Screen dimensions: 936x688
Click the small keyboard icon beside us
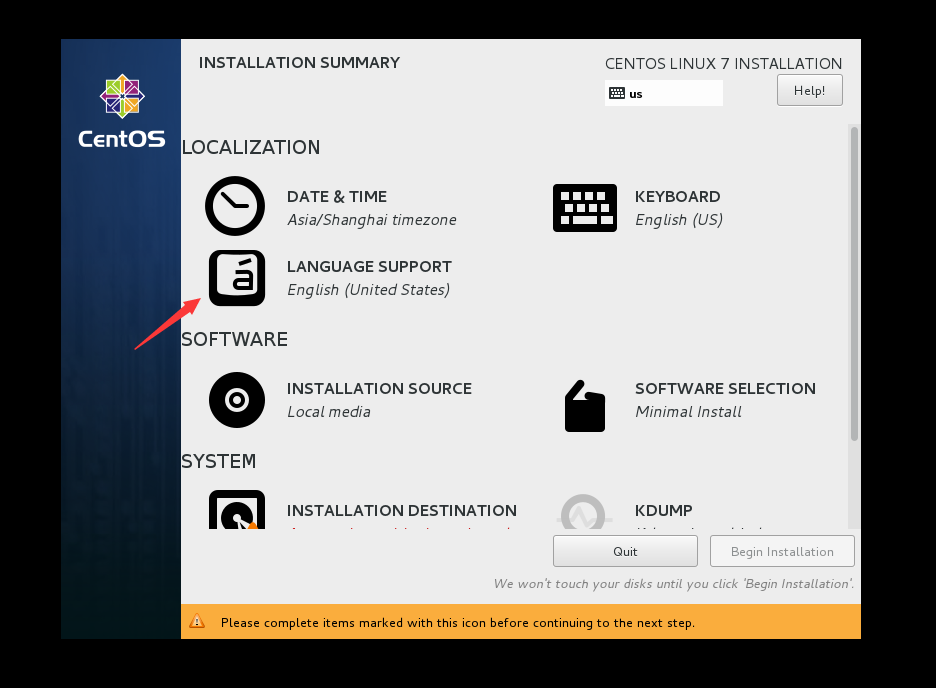(x=617, y=93)
